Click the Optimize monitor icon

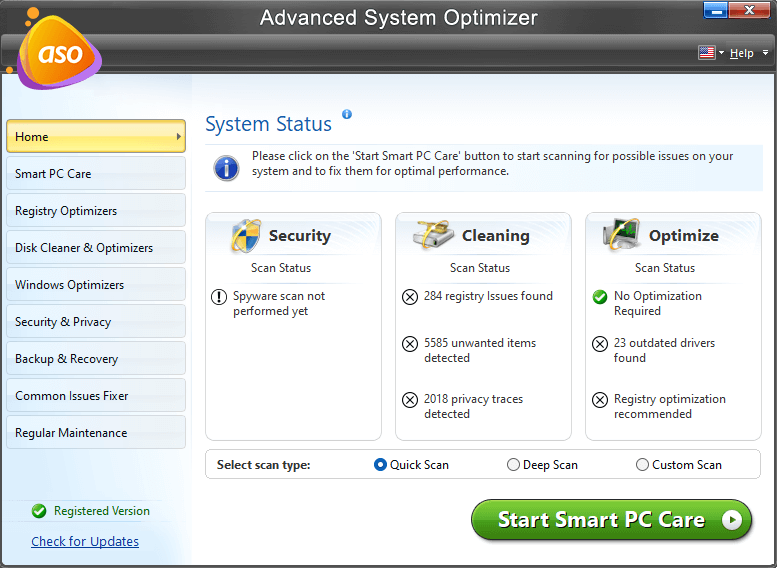[x=621, y=233]
